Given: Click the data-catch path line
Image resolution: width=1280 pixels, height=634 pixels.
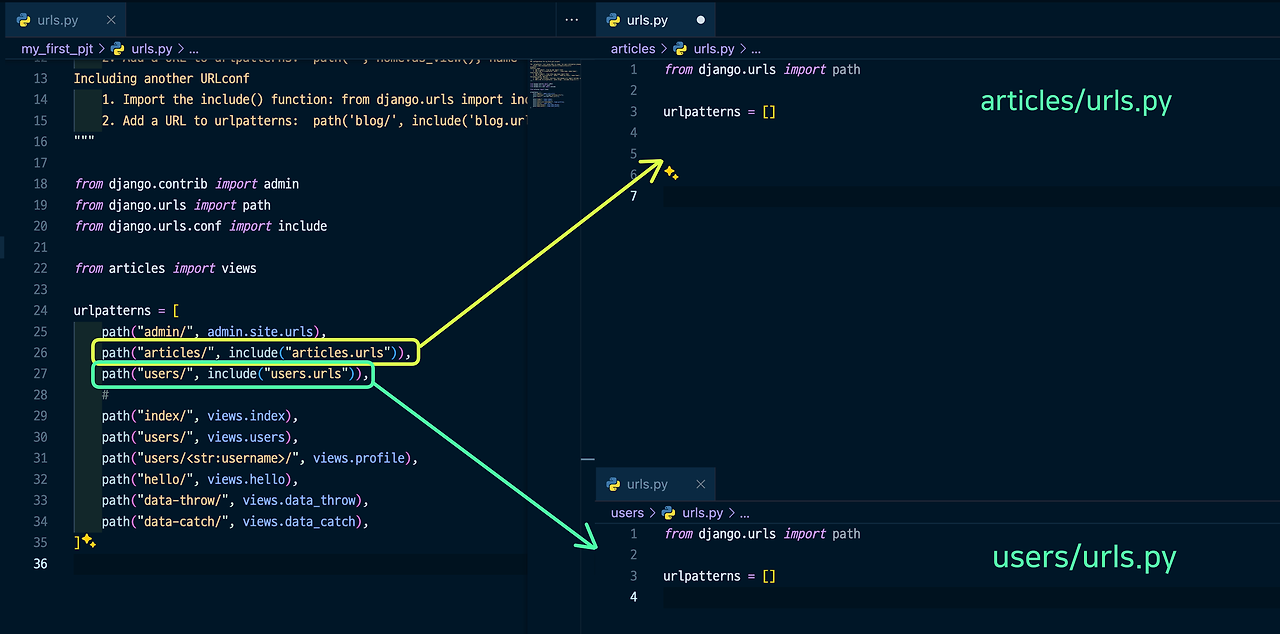Looking at the screenshot, I should tap(235, 521).
